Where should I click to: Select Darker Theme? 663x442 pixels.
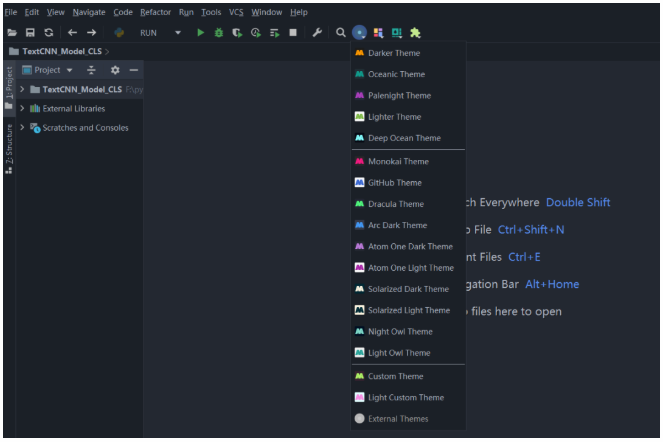coord(408,53)
